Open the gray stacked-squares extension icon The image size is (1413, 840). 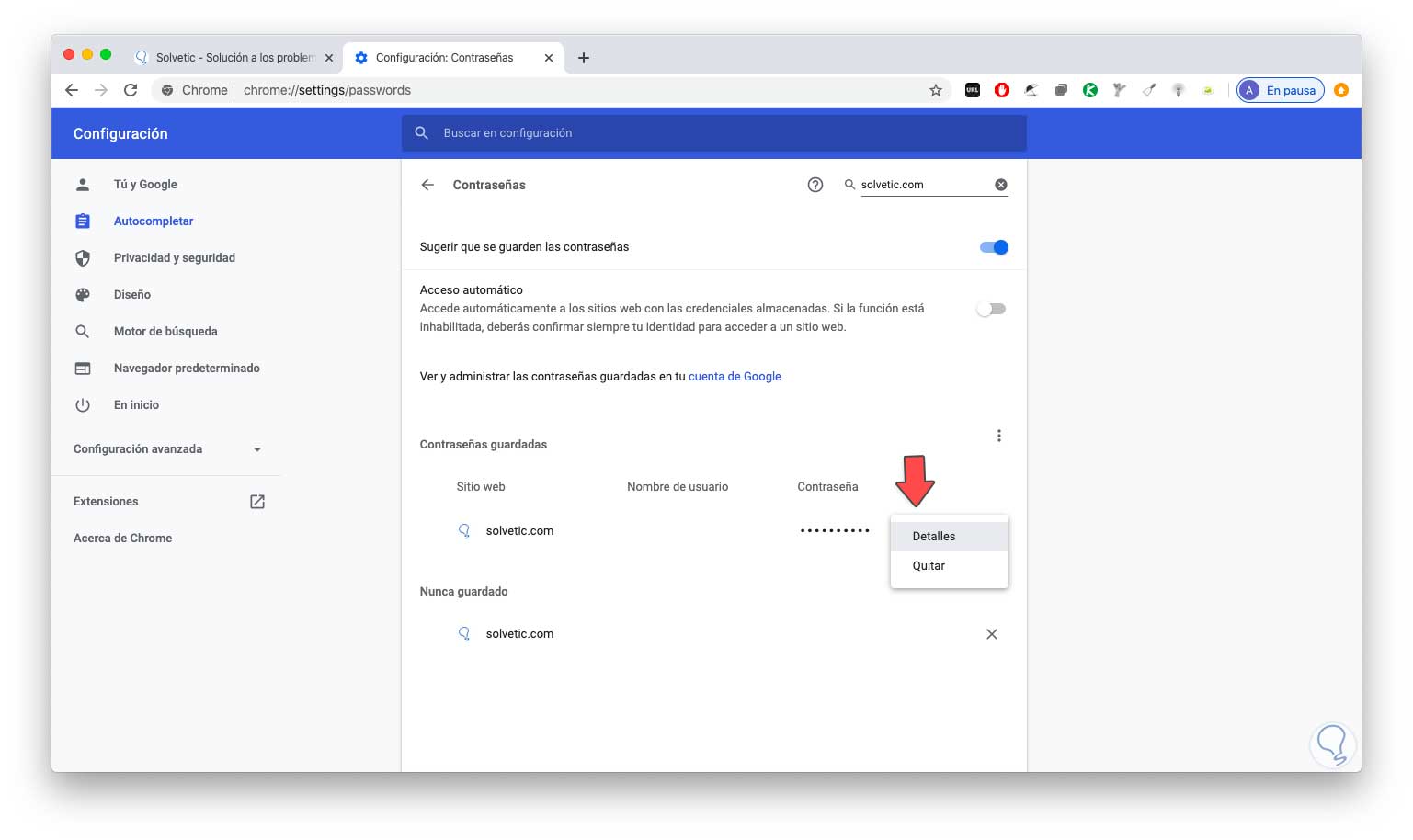[x=1061, y=90]
